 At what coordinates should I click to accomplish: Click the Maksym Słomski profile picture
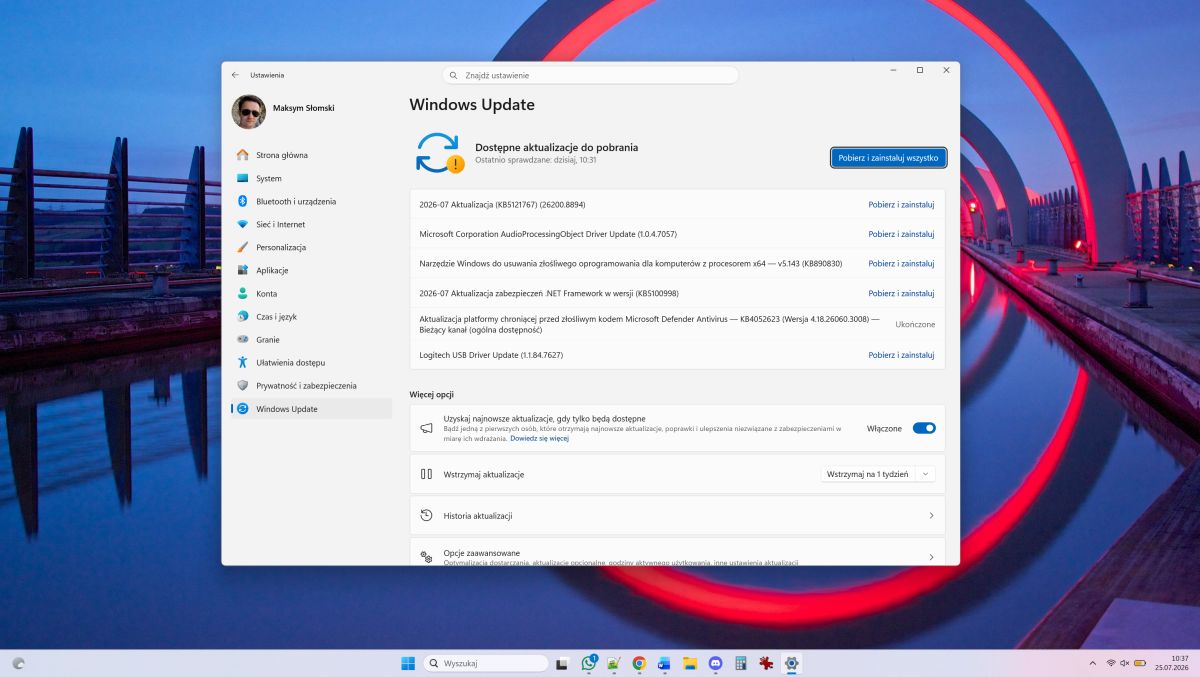(249, 112)
